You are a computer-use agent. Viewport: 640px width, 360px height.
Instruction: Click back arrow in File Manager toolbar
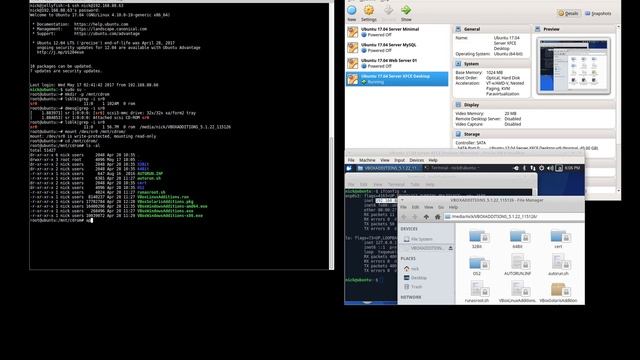coord(404,217)
